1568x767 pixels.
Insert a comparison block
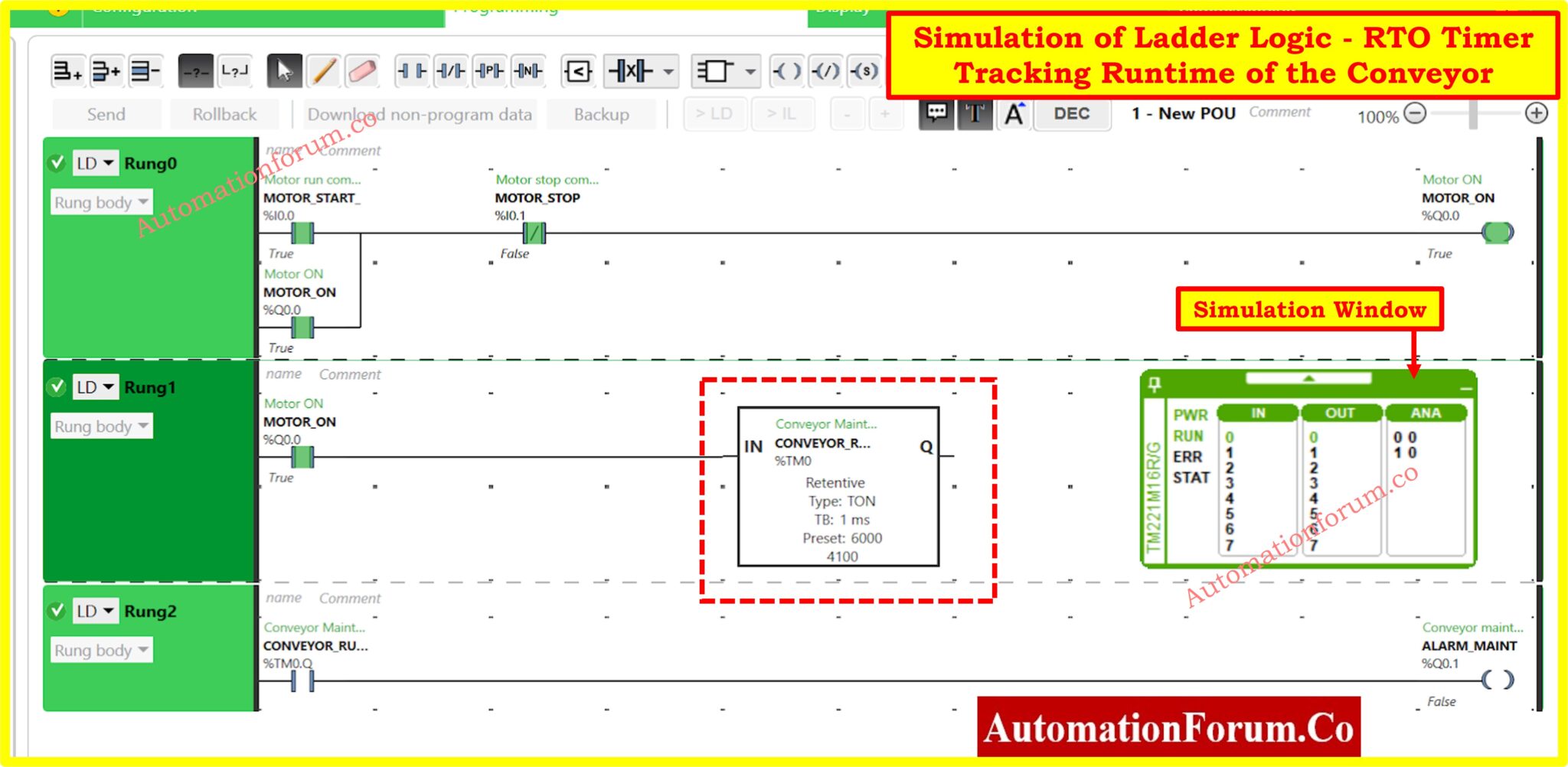579,70
